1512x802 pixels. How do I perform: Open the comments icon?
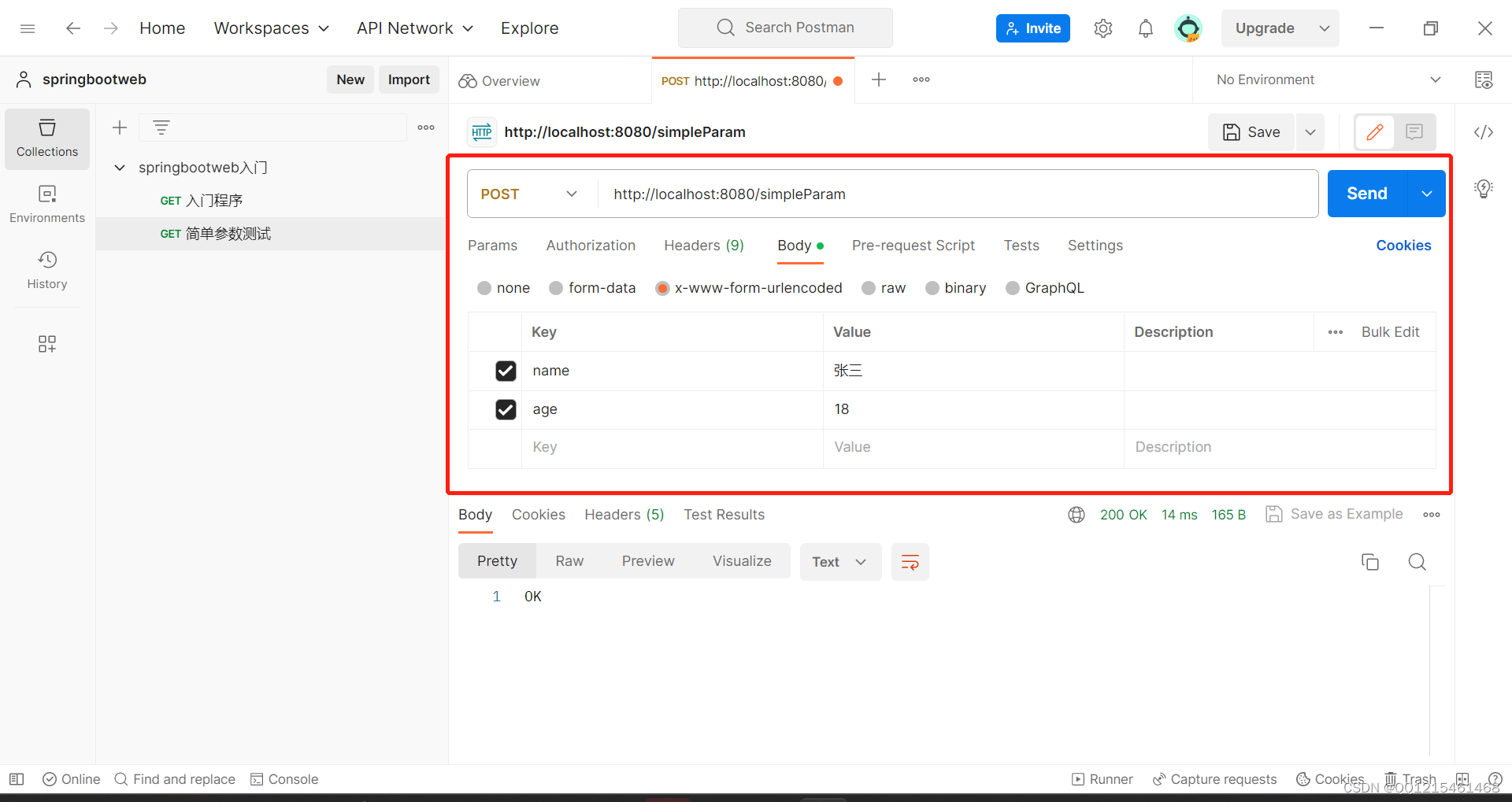pyautogui.click(x=1414, y=132)
